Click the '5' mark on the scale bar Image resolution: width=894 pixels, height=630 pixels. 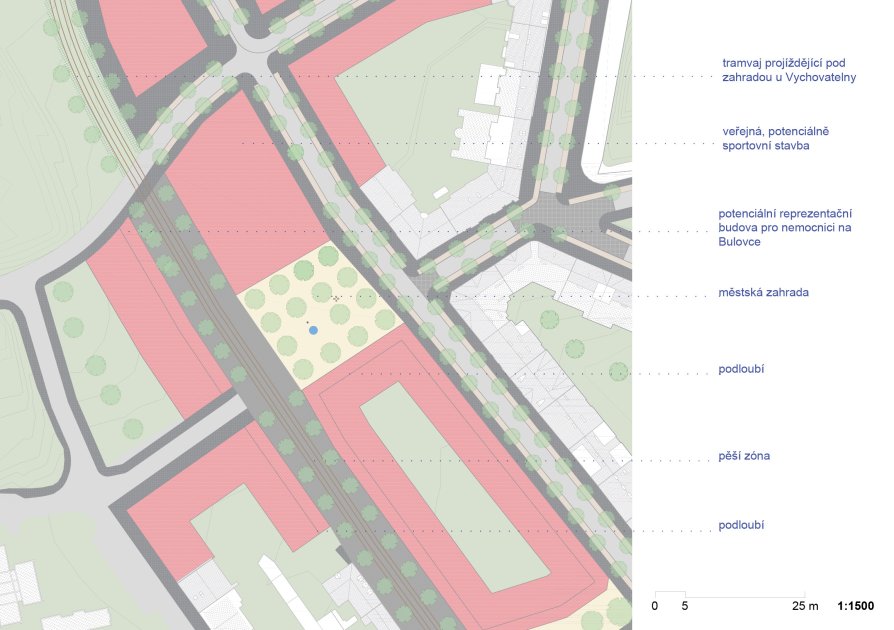(x=685, y=606)
